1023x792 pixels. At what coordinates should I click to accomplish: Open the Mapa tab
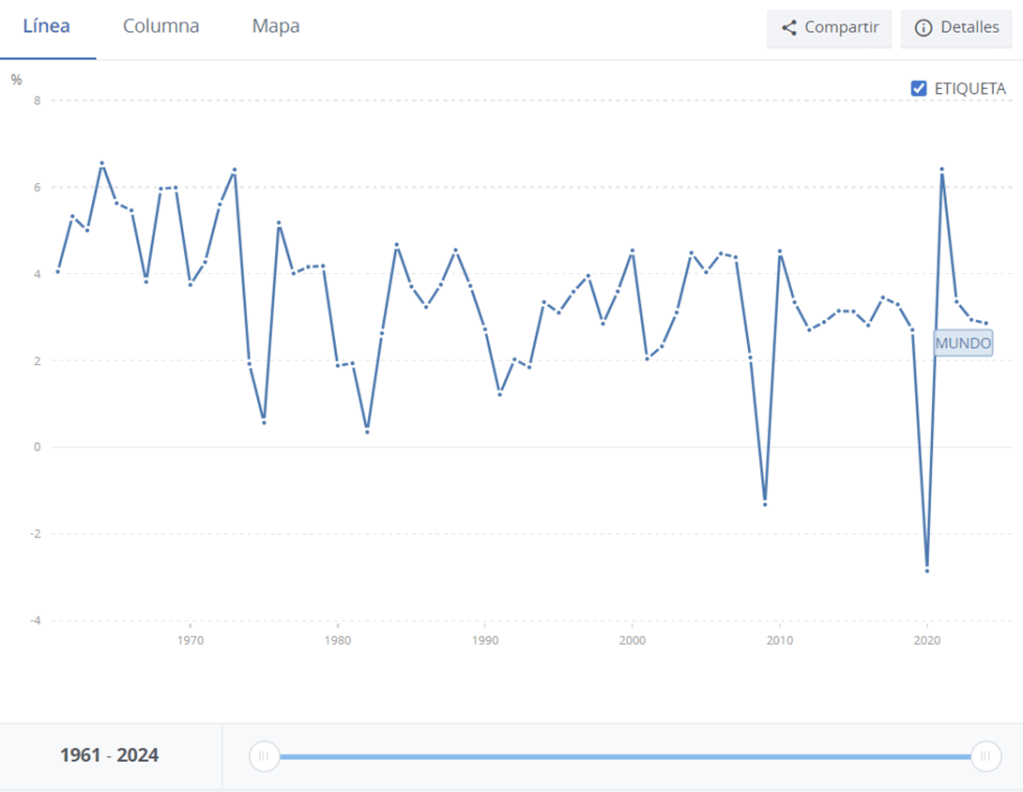(x=275, y=27)
